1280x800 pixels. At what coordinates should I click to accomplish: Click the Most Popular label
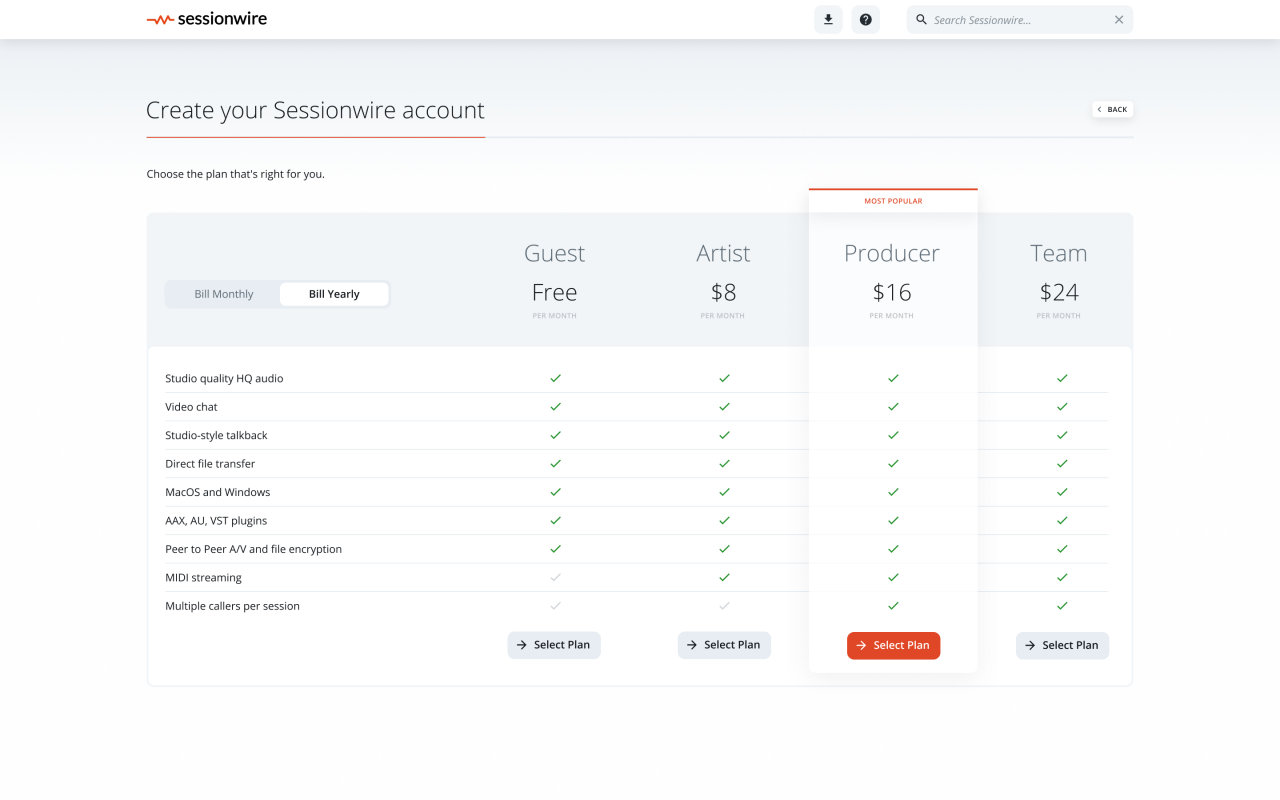pos(893,201)
